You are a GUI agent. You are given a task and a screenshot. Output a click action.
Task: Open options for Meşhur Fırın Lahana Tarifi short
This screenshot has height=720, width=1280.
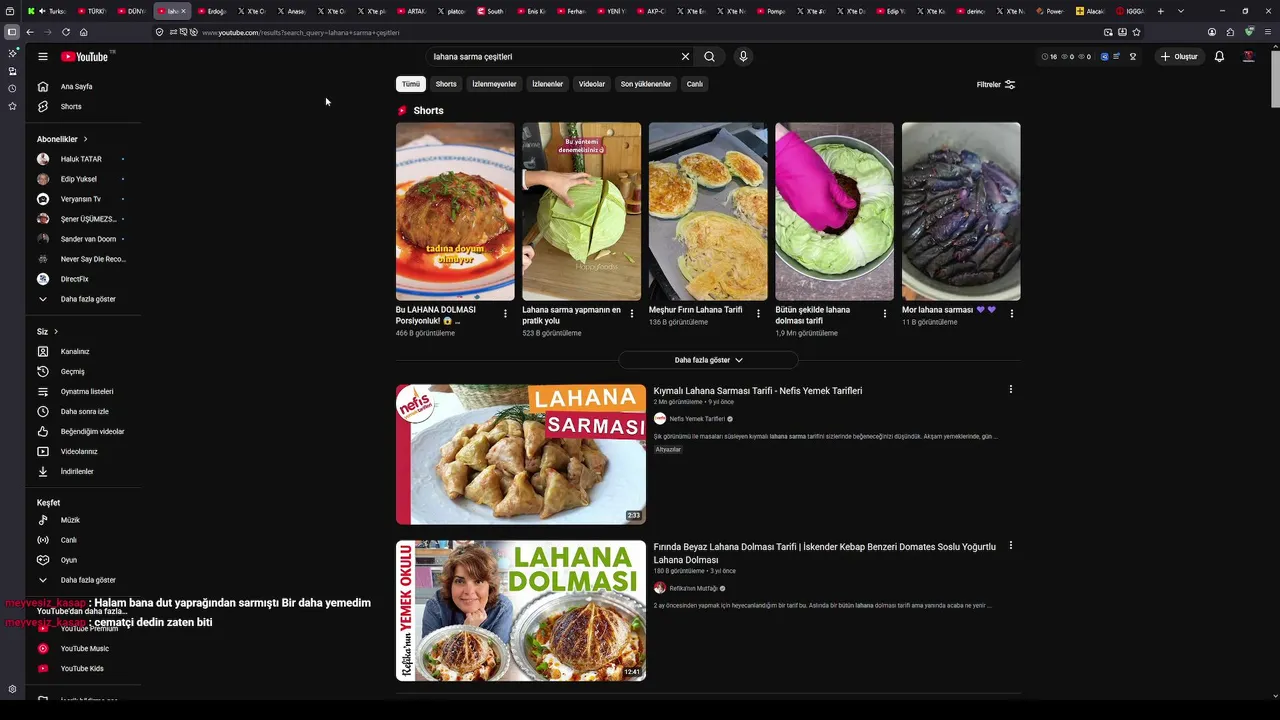click(758, 313)
